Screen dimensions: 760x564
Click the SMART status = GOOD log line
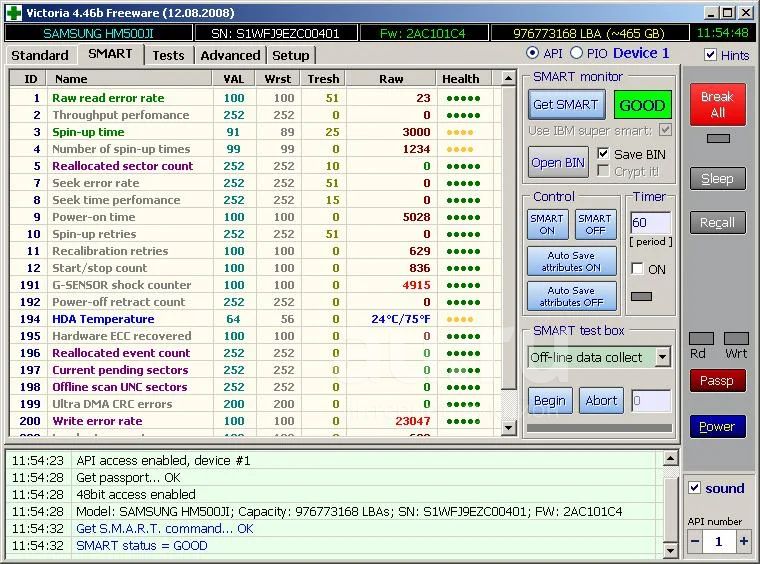[x=142, y=546]
